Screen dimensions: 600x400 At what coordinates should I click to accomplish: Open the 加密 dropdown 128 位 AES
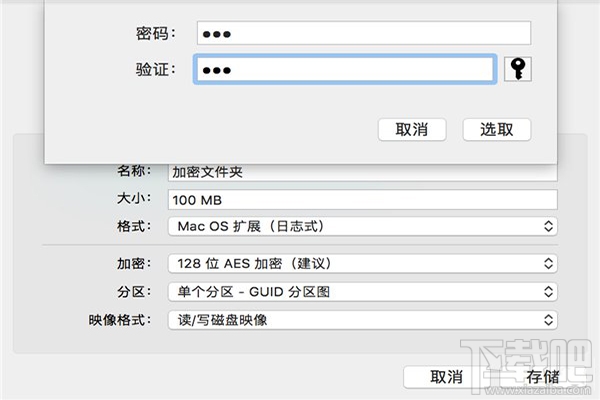point(362,263)
